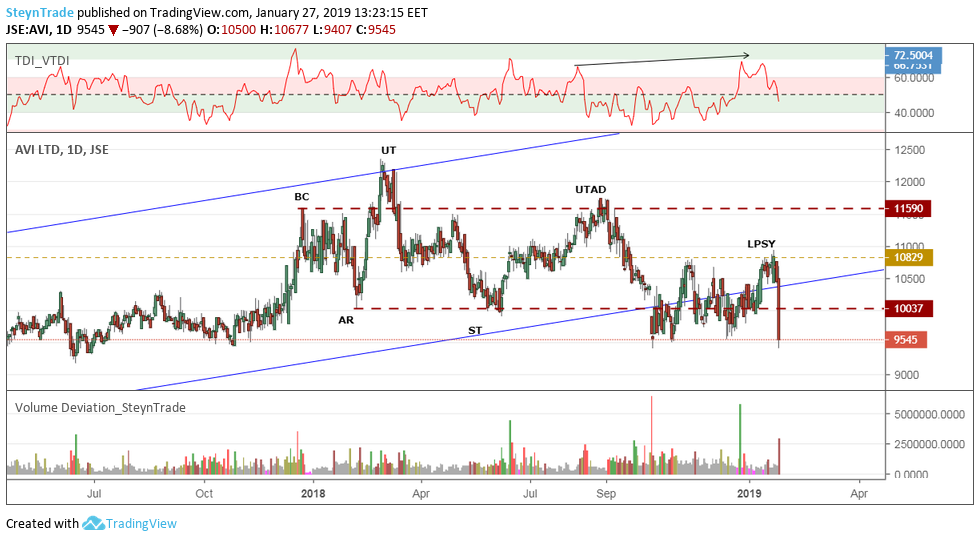
Task: Click the 9000 price axis value
Action: (906, 375)
